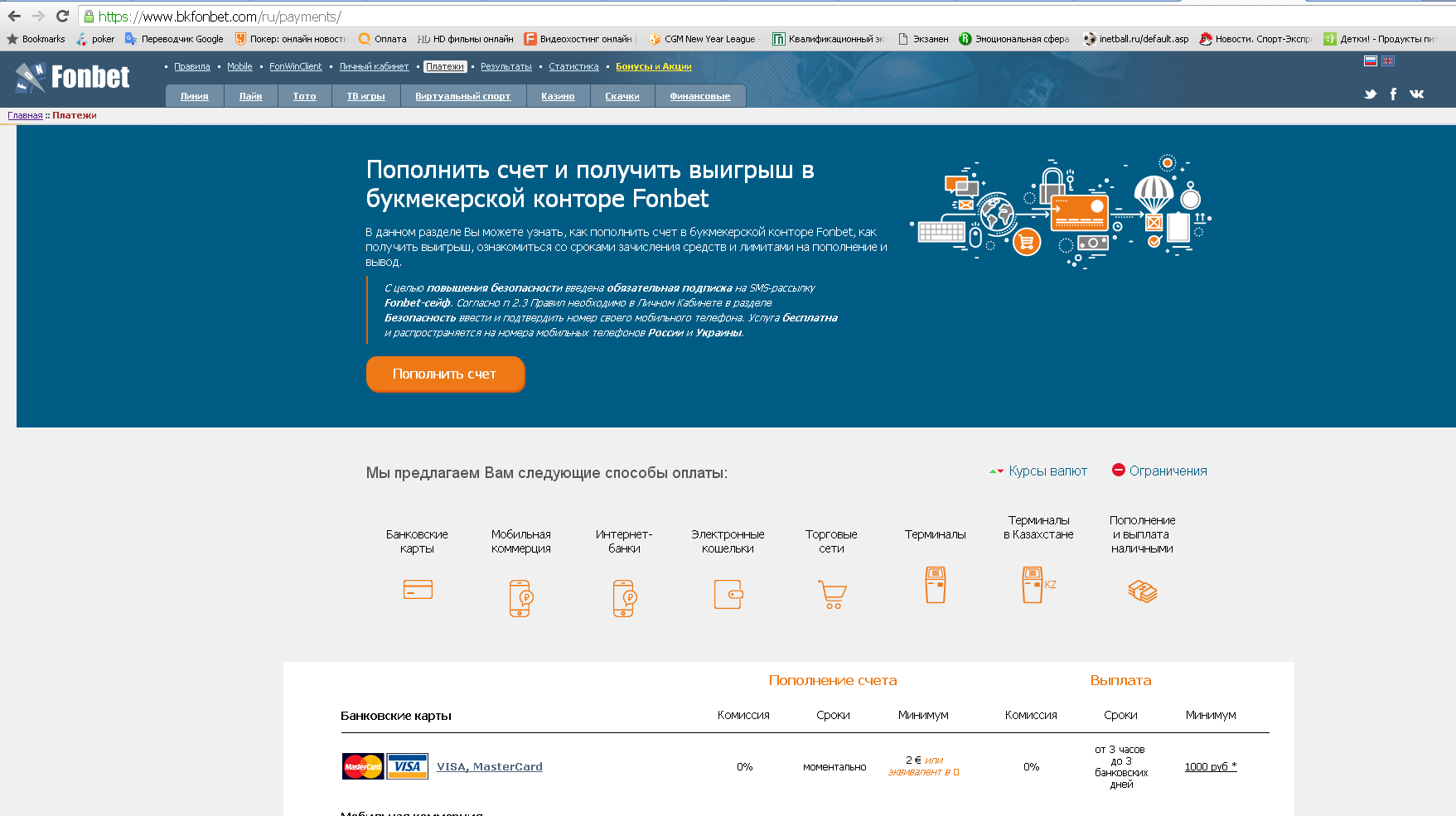The height and width of the screenshot is (816, 1456).
Task: Open the Финансовые tab
Action: pos(700,96)
